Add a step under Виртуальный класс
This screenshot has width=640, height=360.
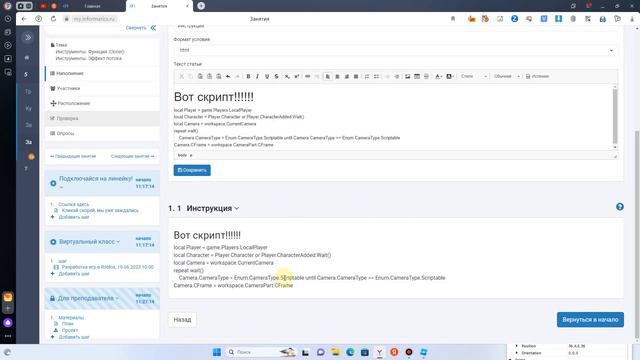(74, 274)
